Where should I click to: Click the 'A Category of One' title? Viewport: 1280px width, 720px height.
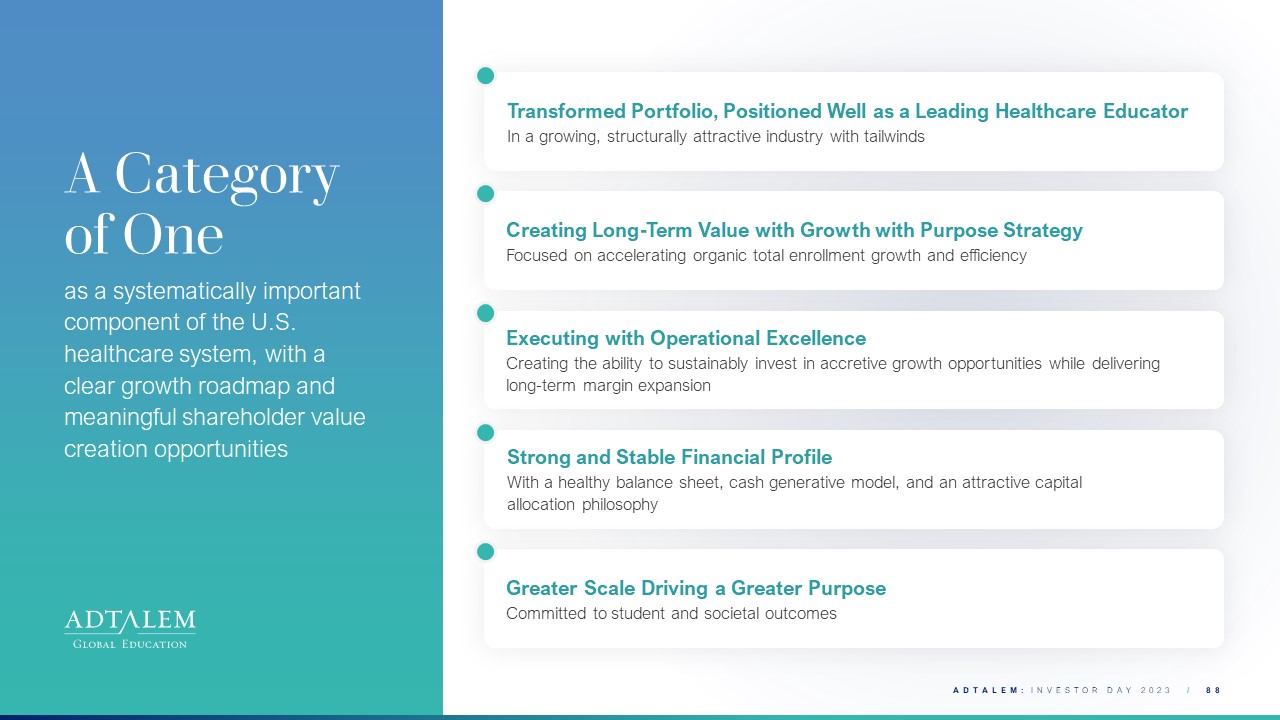point(202,205)
